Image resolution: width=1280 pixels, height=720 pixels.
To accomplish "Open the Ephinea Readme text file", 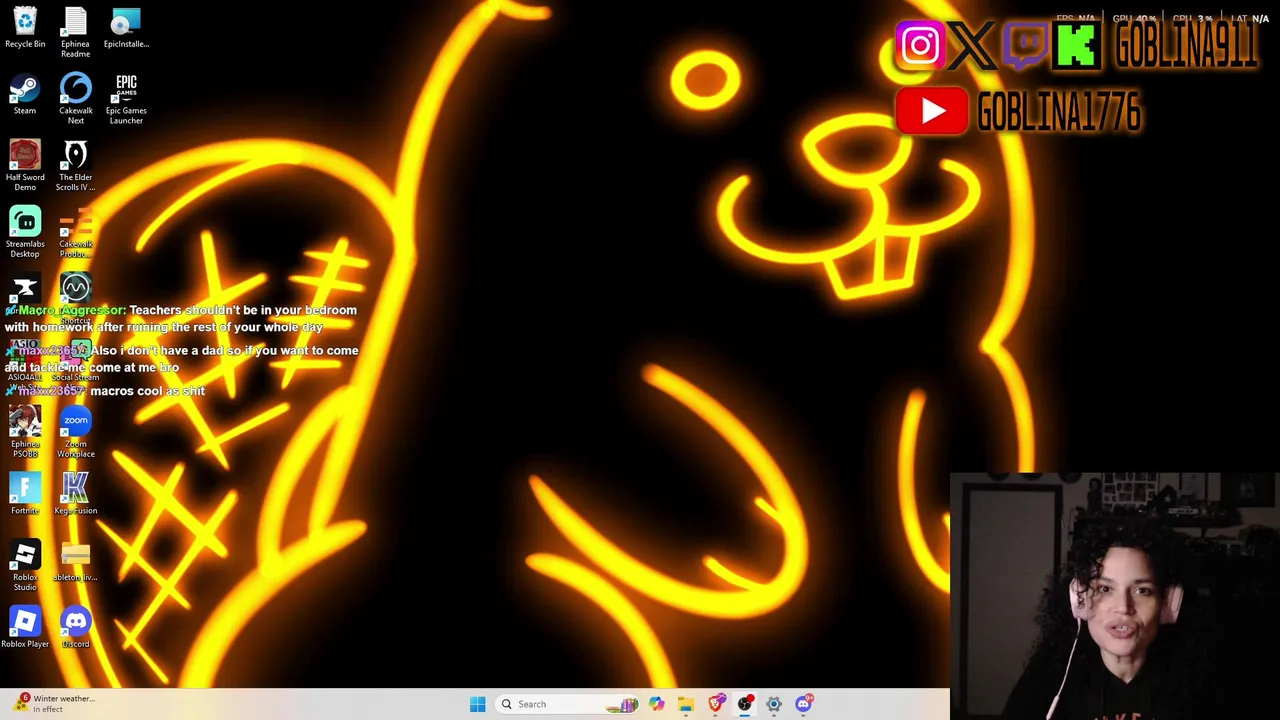I will [75, 33].
